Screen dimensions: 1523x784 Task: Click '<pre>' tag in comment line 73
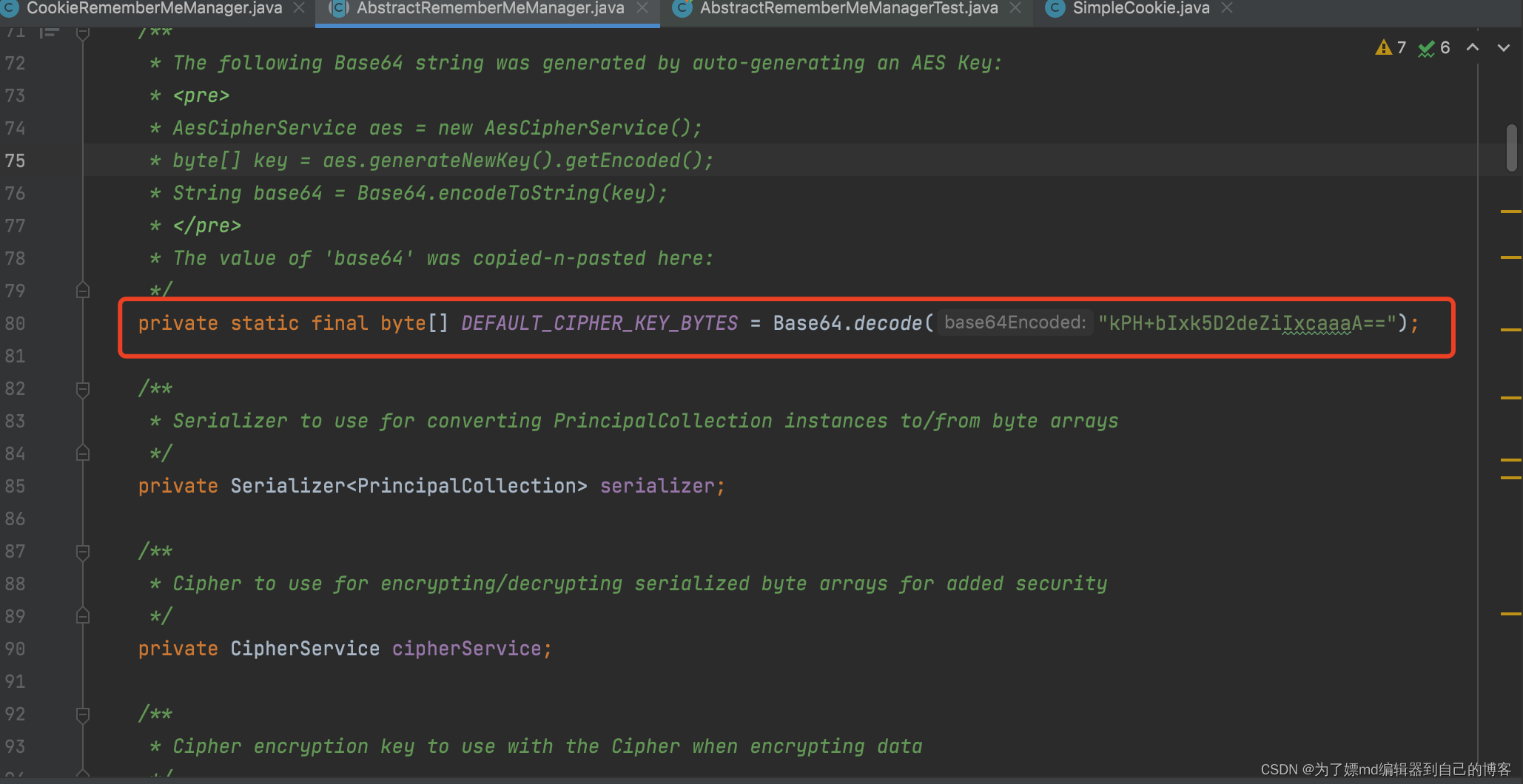click(x=201, y=95)
